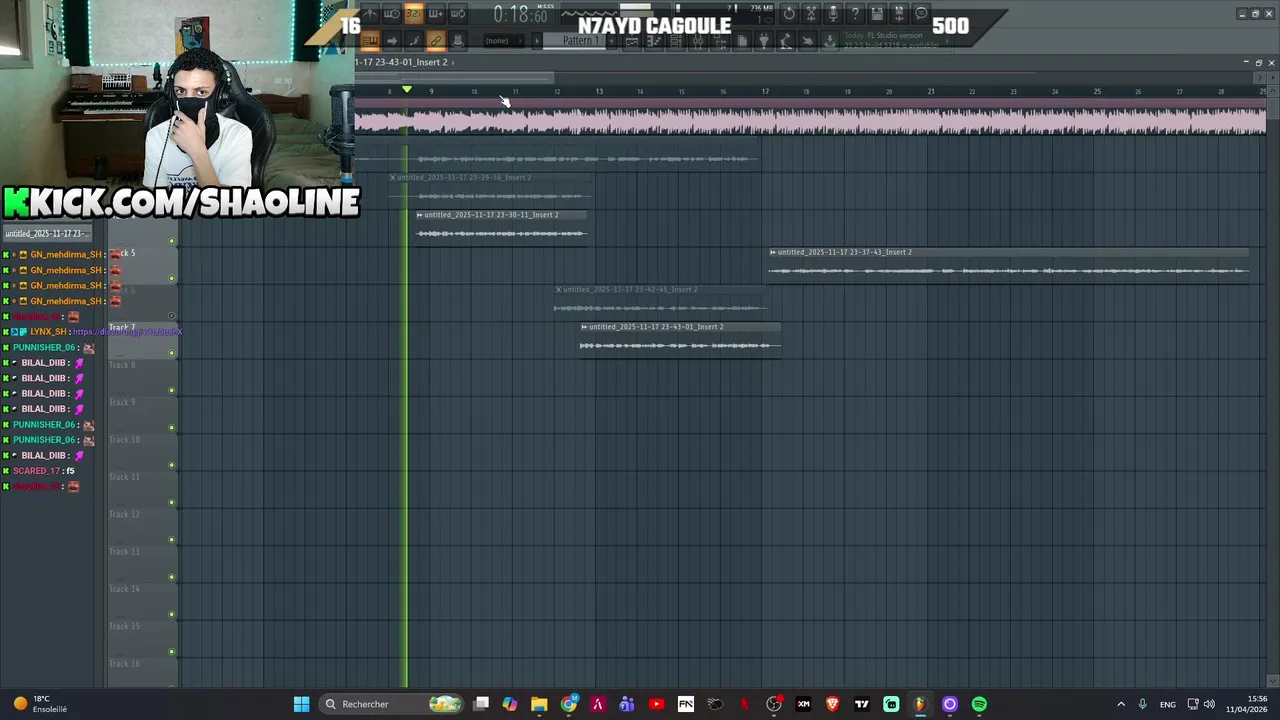Open Google Chrome from taskbar
1280x720 pixels.
pyautogui.click(x=569, y=704)
